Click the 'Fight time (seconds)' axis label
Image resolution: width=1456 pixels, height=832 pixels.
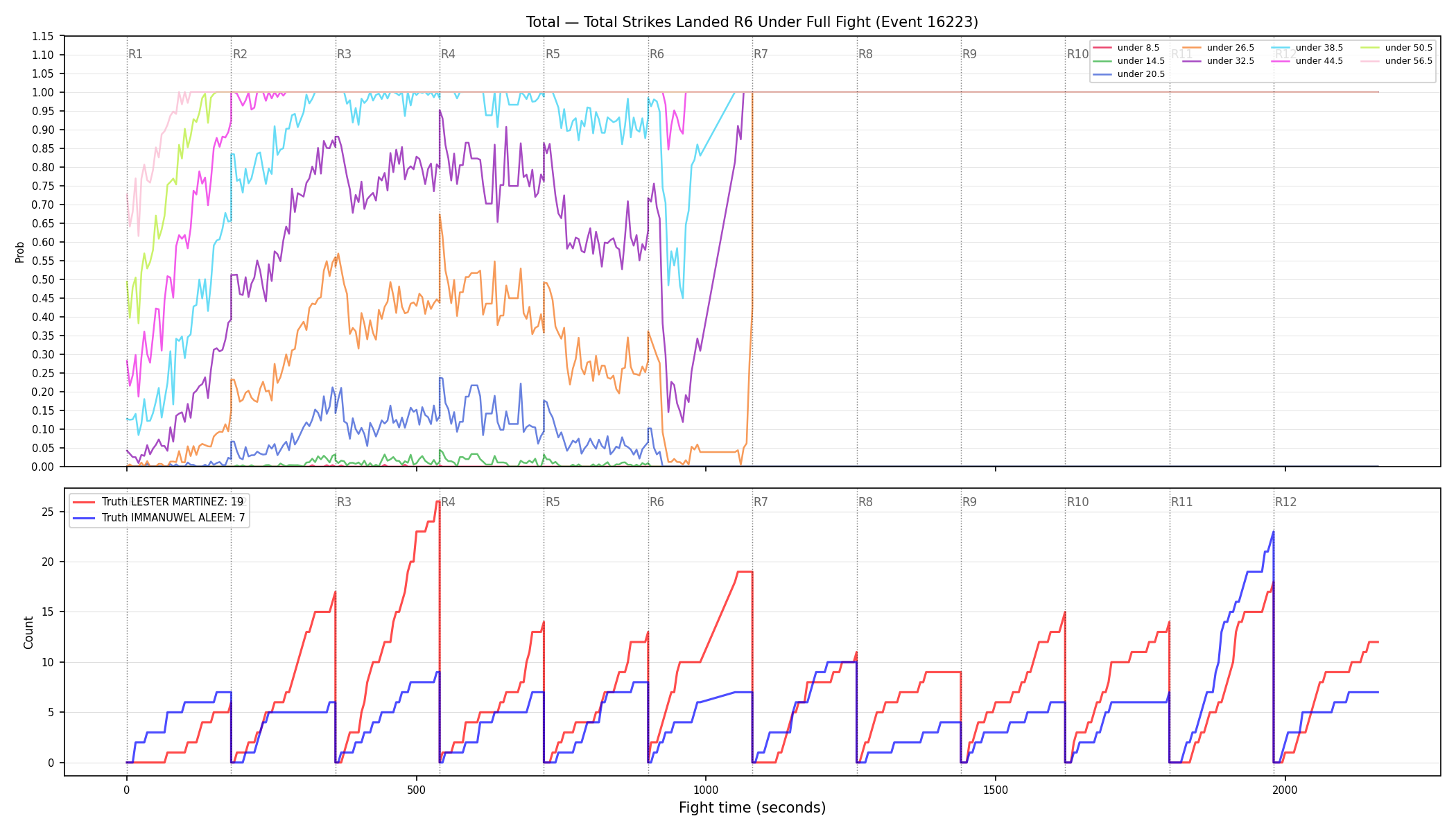[752, 808]
